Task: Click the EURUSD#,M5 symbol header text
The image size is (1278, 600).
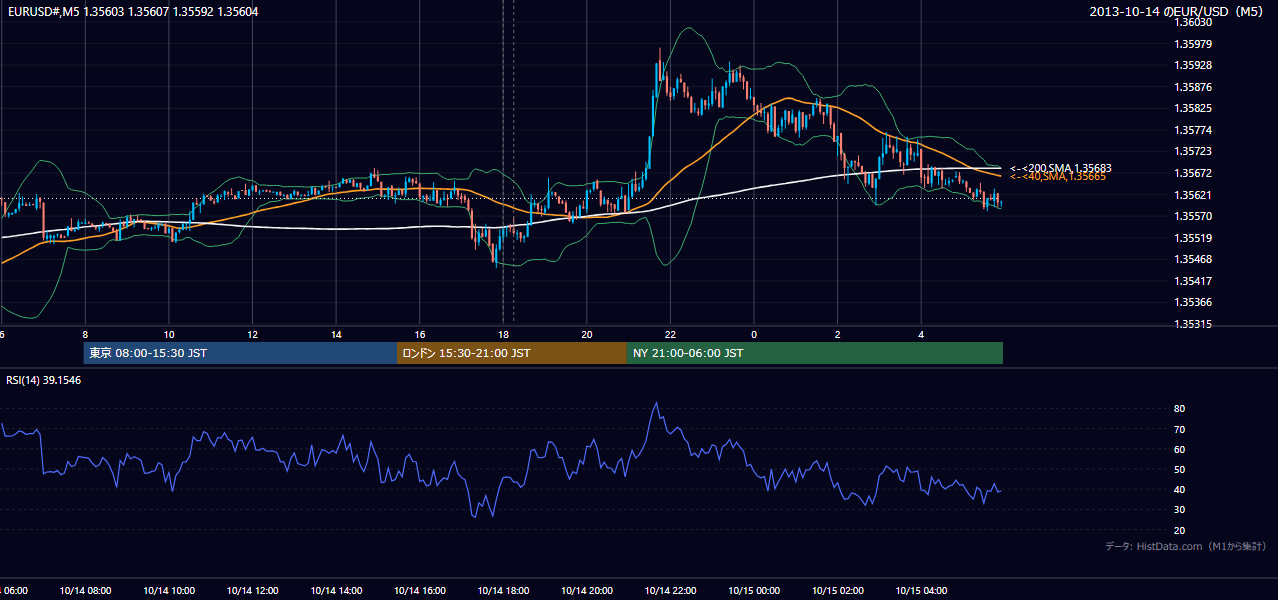Action: coord(131,11)
